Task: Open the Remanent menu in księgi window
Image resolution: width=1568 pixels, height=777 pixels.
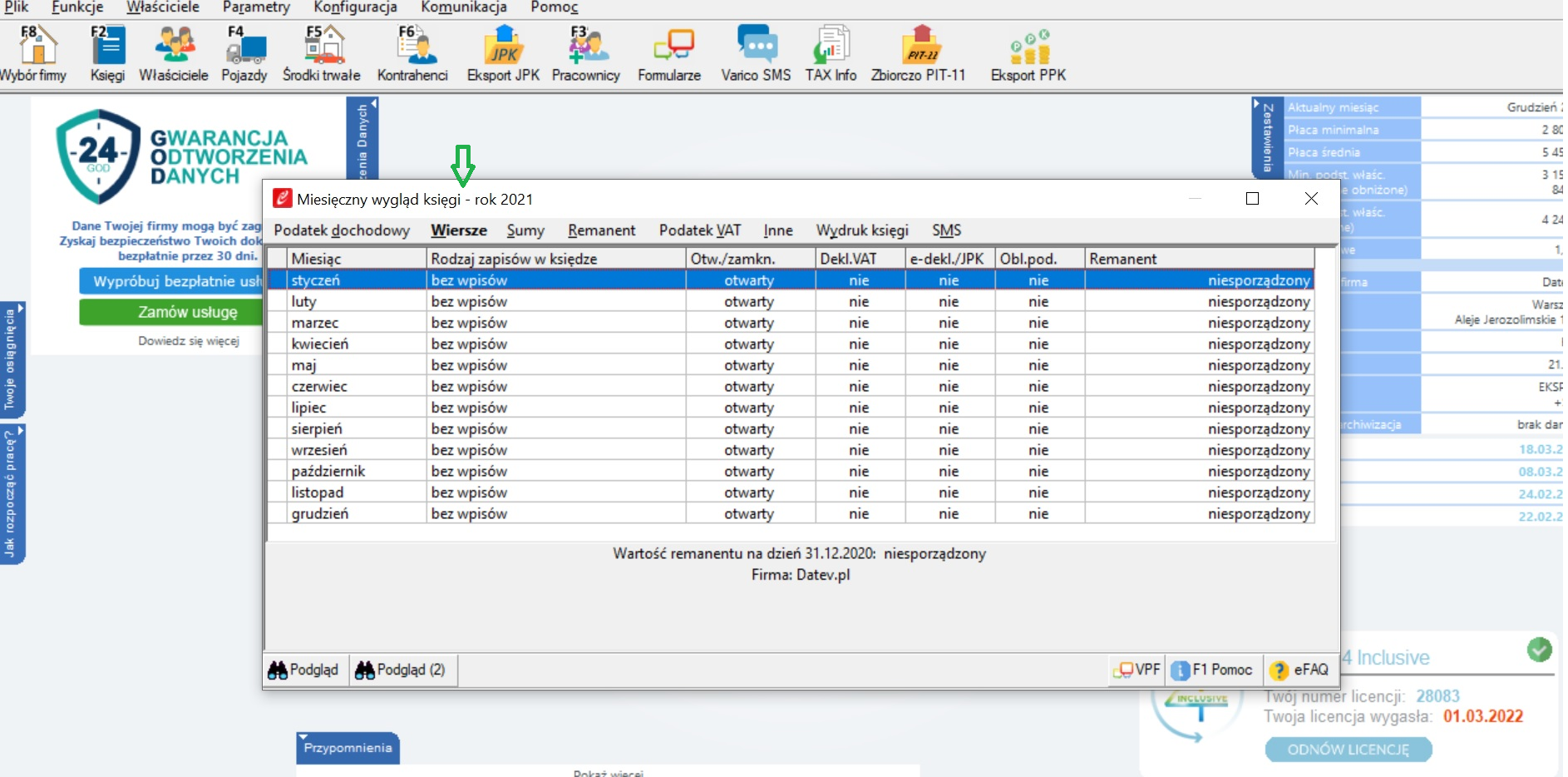Action: coord(601,230)
